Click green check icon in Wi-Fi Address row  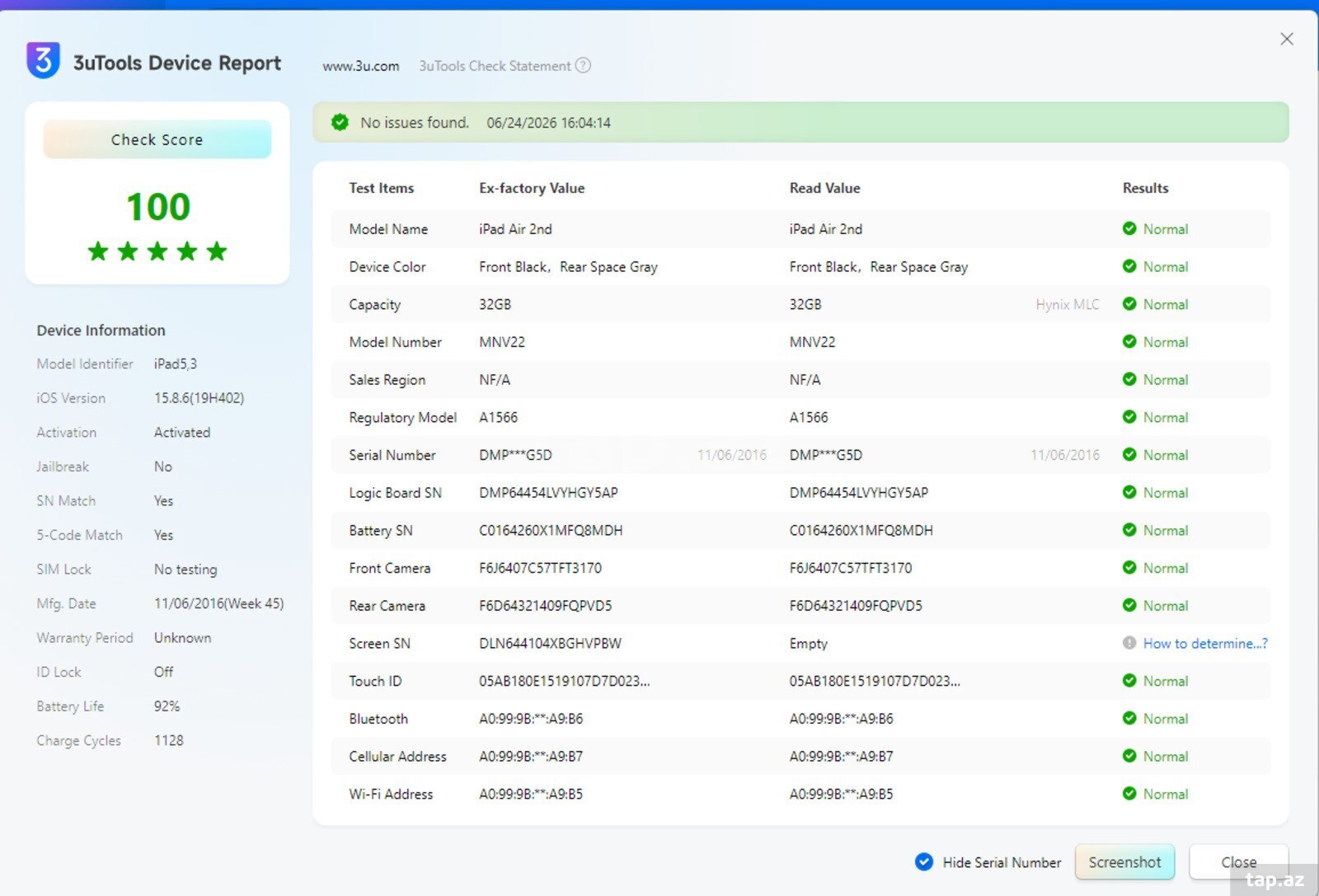coord(1129,793)
